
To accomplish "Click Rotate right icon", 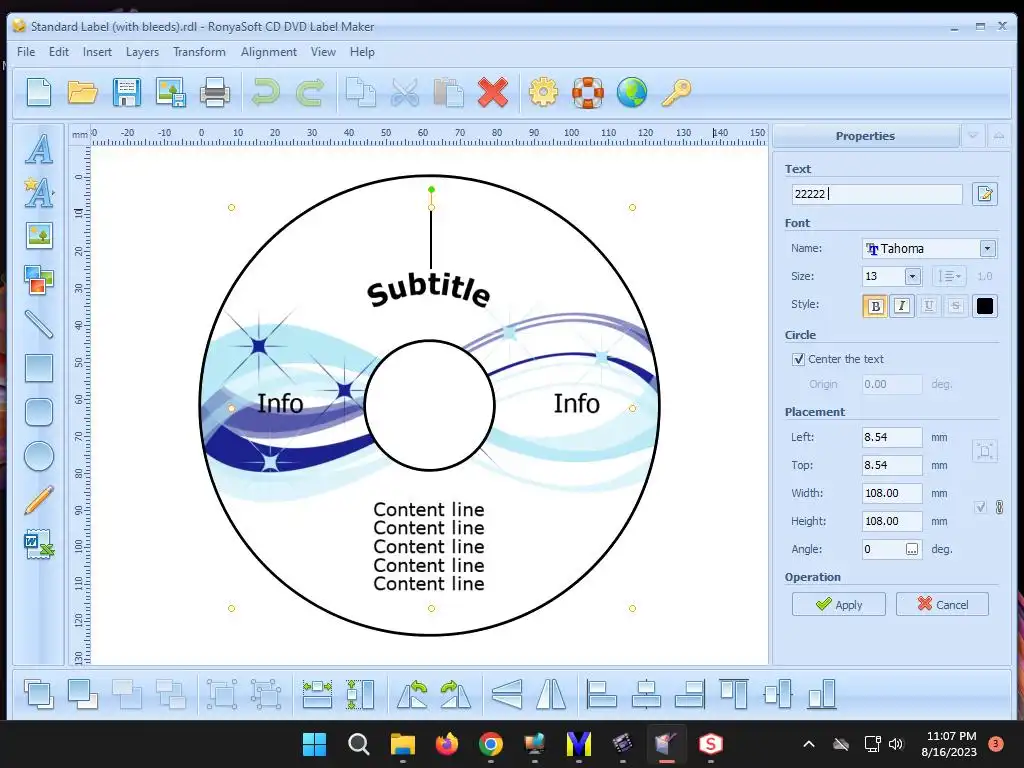I will coord(456,694).
